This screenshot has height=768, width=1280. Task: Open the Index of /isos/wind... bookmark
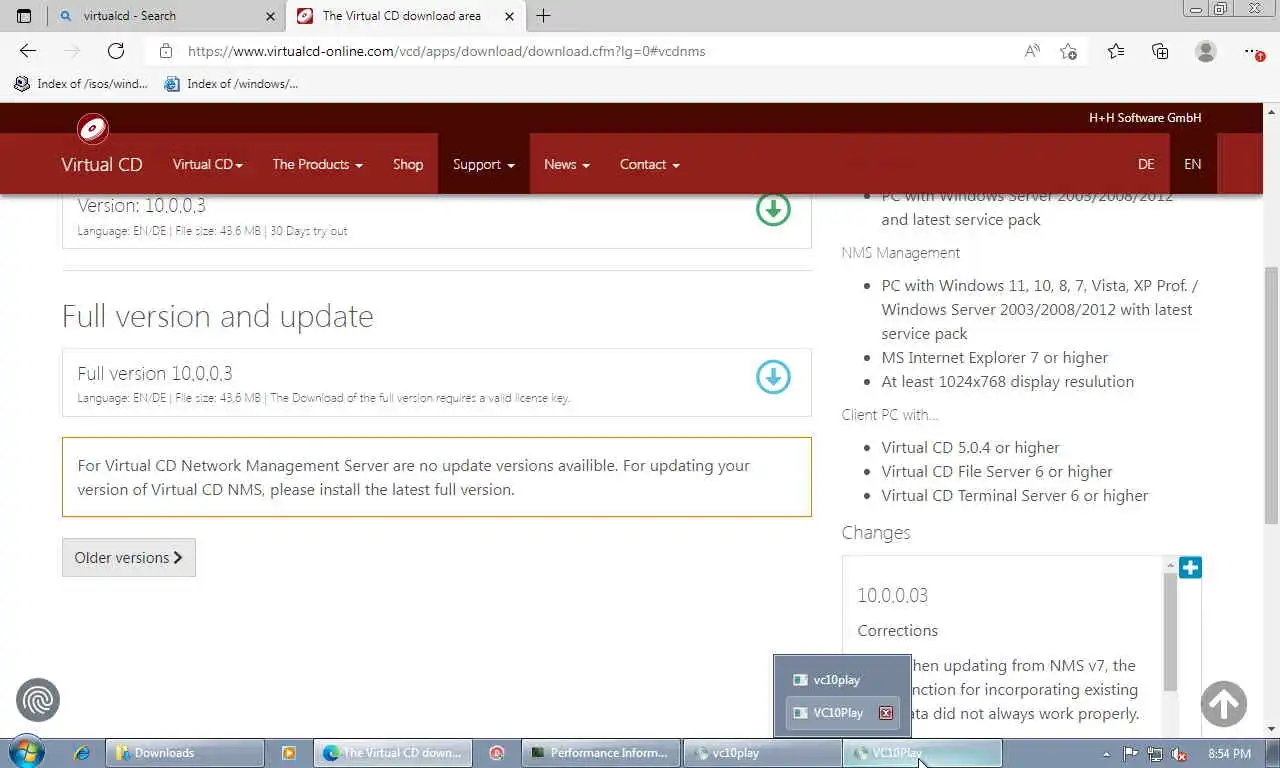(81, 84)
